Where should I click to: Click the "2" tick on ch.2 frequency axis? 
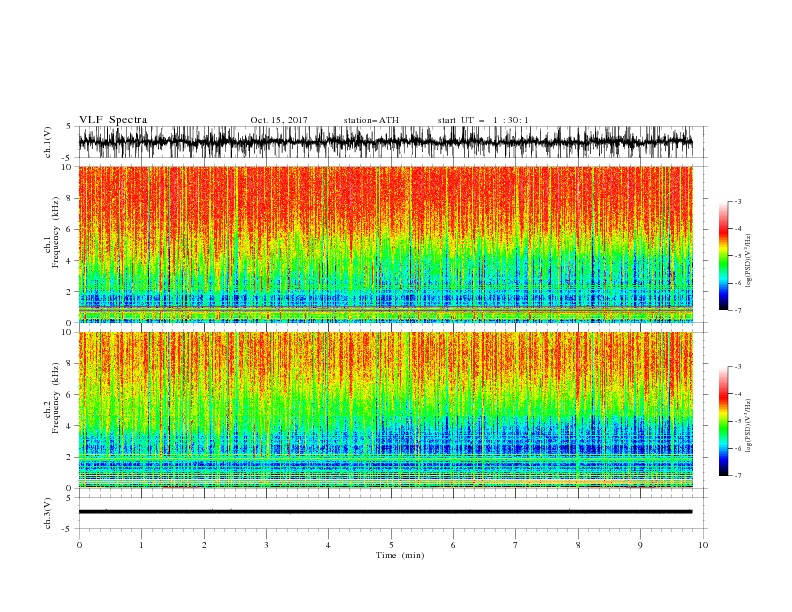[70, 457]
